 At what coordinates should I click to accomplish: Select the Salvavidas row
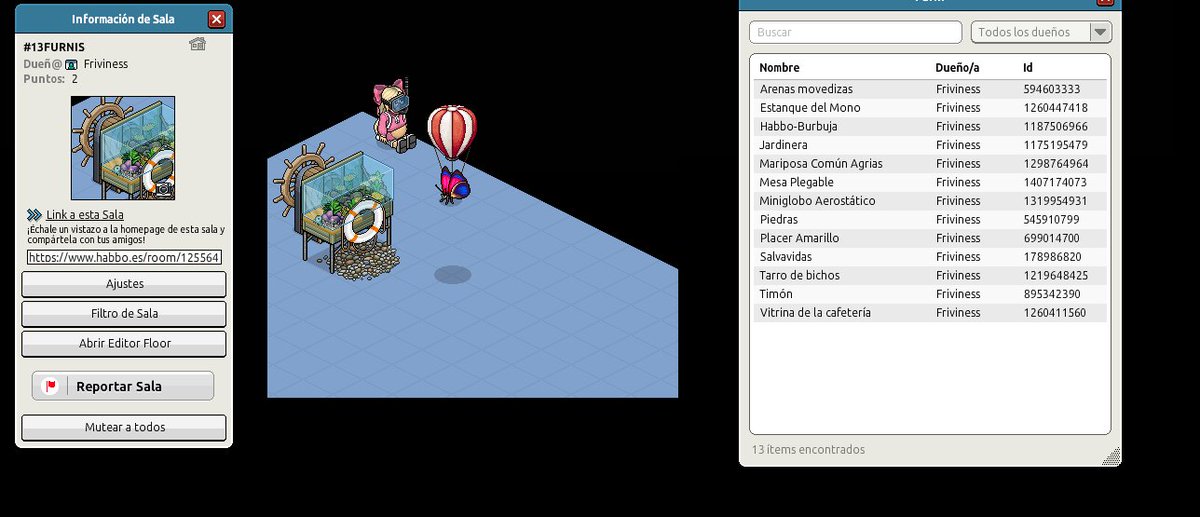[x=930, y=256]
